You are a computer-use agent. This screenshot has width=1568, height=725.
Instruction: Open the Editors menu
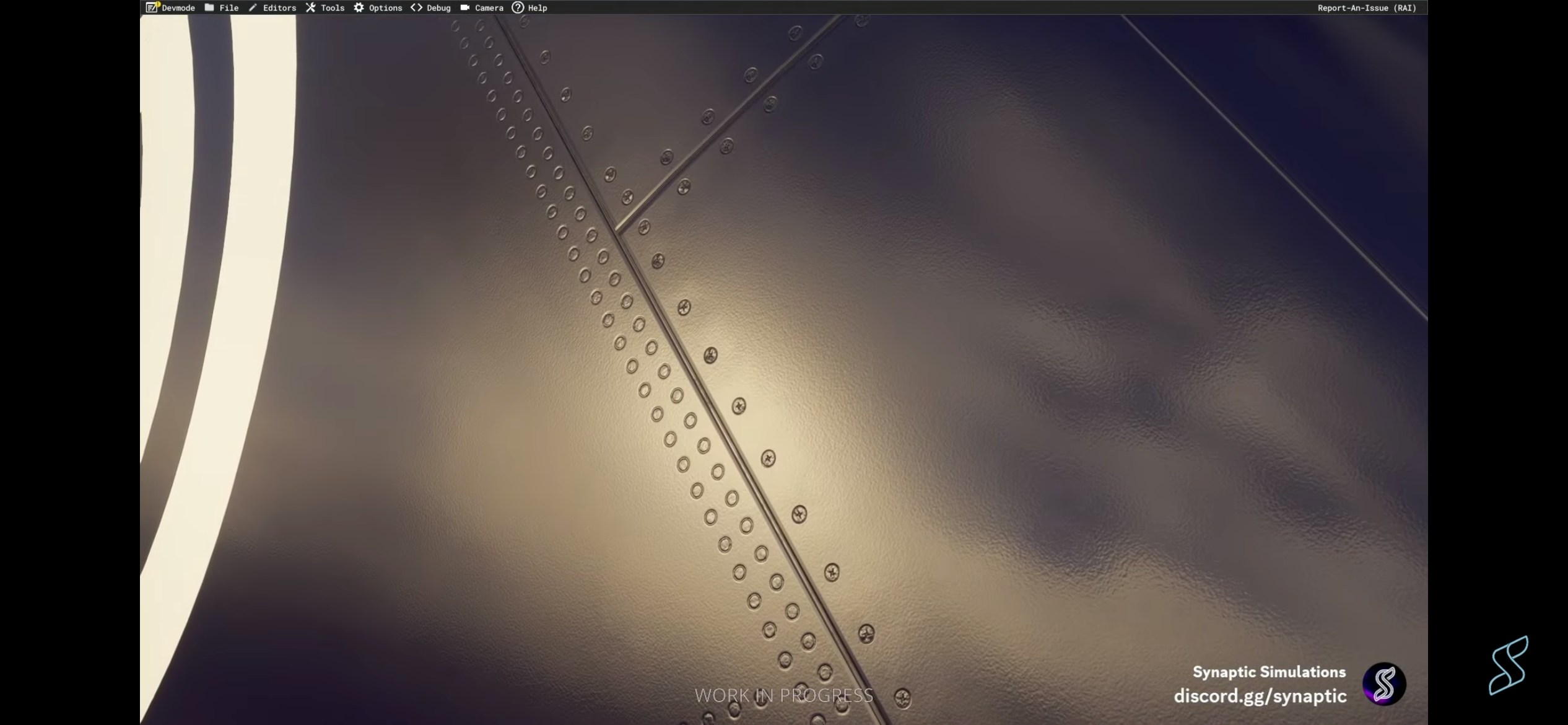279,8
